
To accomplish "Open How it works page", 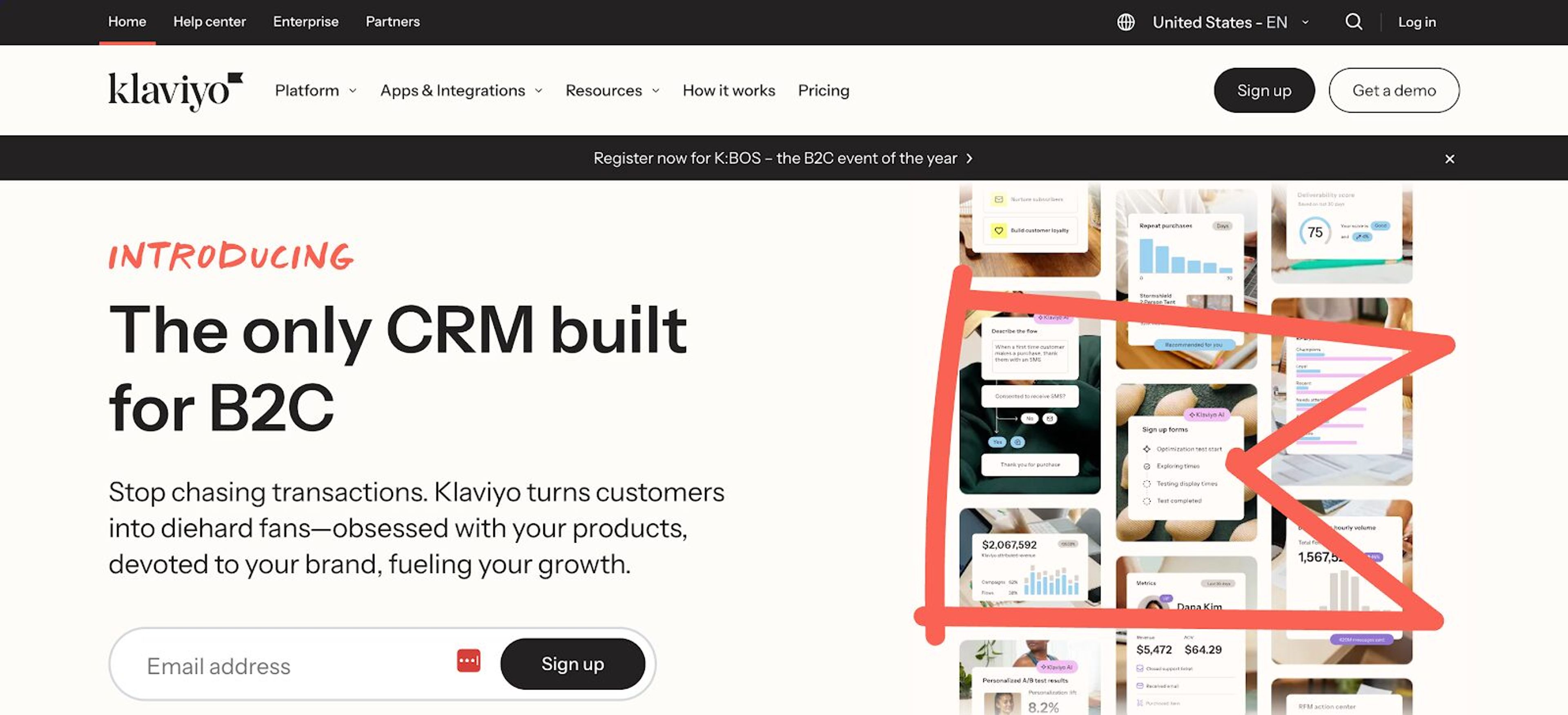I will 728,91.
